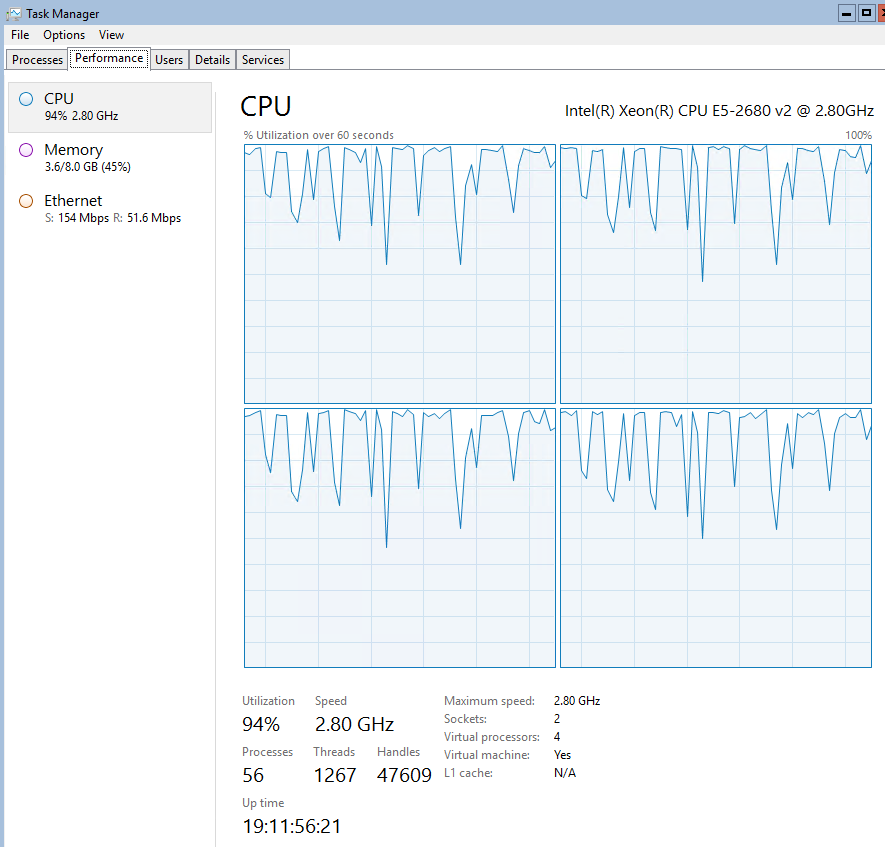Click the top-left CPU utilization graph
The width and height of the screenshot is (885, 847).
coord(399,273)
